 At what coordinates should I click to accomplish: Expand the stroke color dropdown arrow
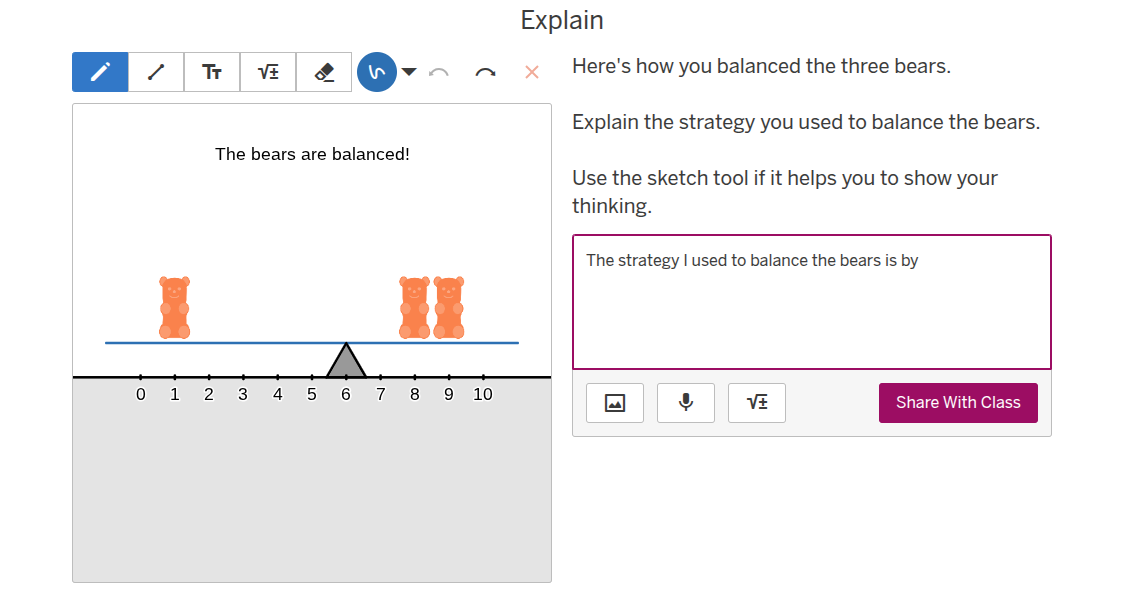point(409,72)
